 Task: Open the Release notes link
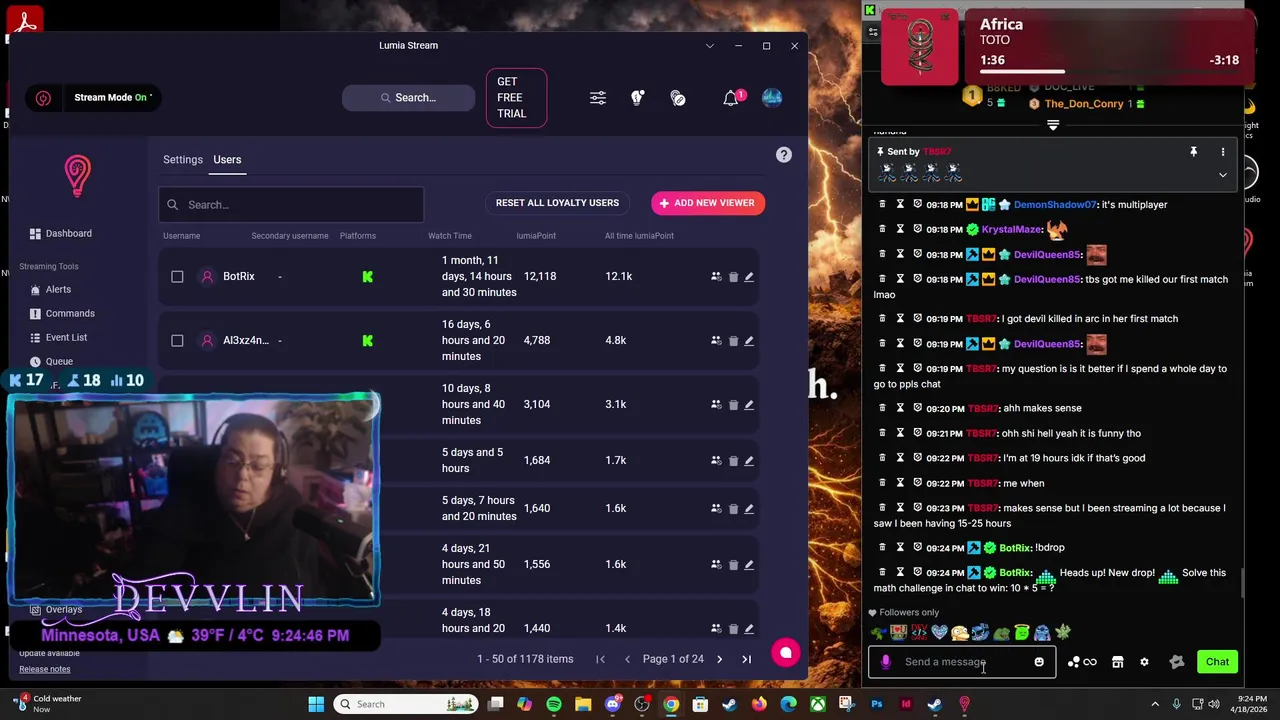pos(45,669)
